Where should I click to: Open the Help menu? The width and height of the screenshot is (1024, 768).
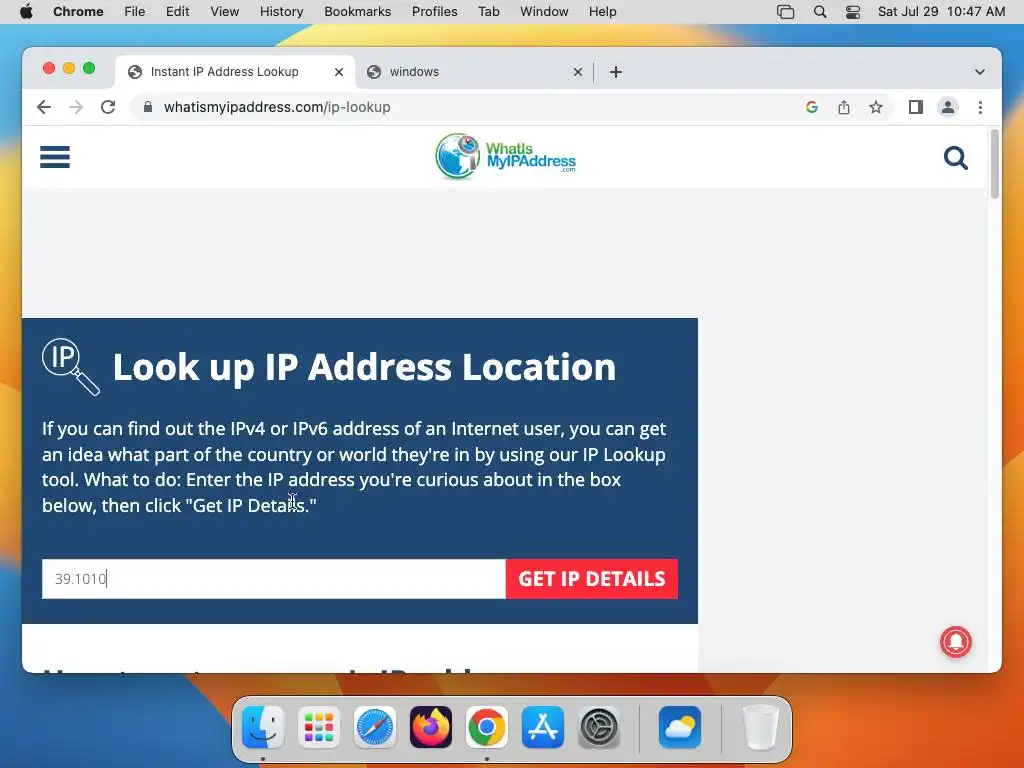click(602, 12)
